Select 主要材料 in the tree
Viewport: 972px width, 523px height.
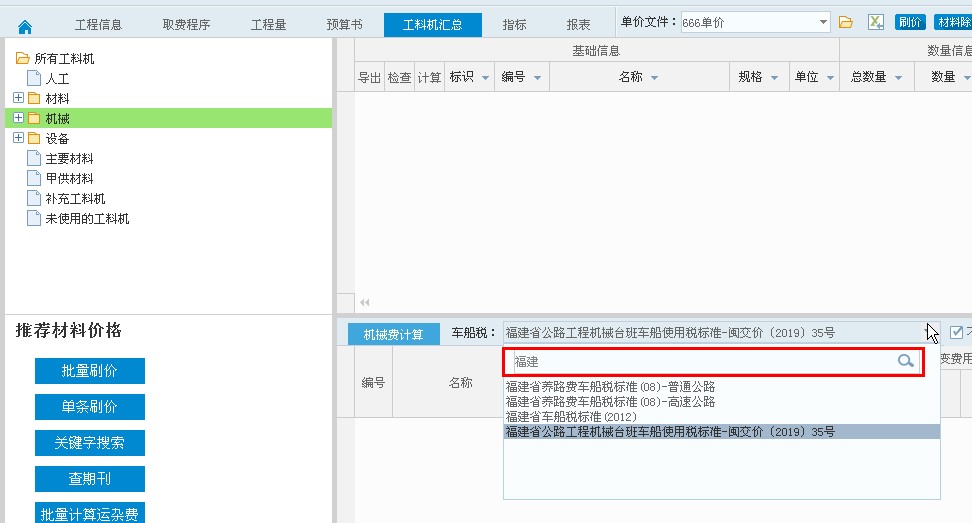click(x=69, y=159)
